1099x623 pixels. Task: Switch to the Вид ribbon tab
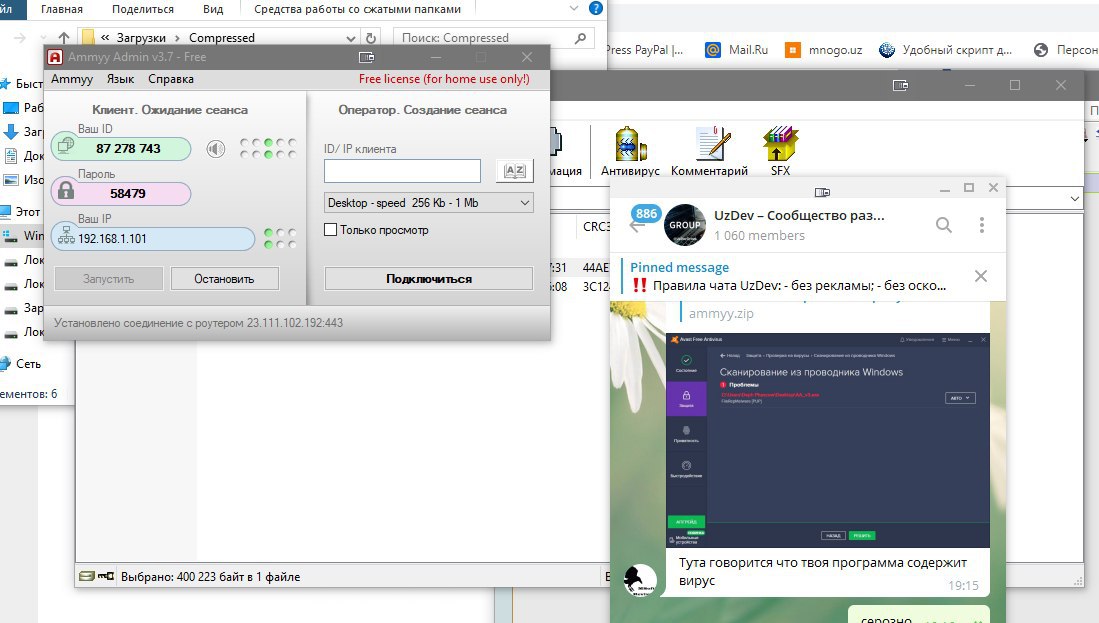click(x=213, y=9)
